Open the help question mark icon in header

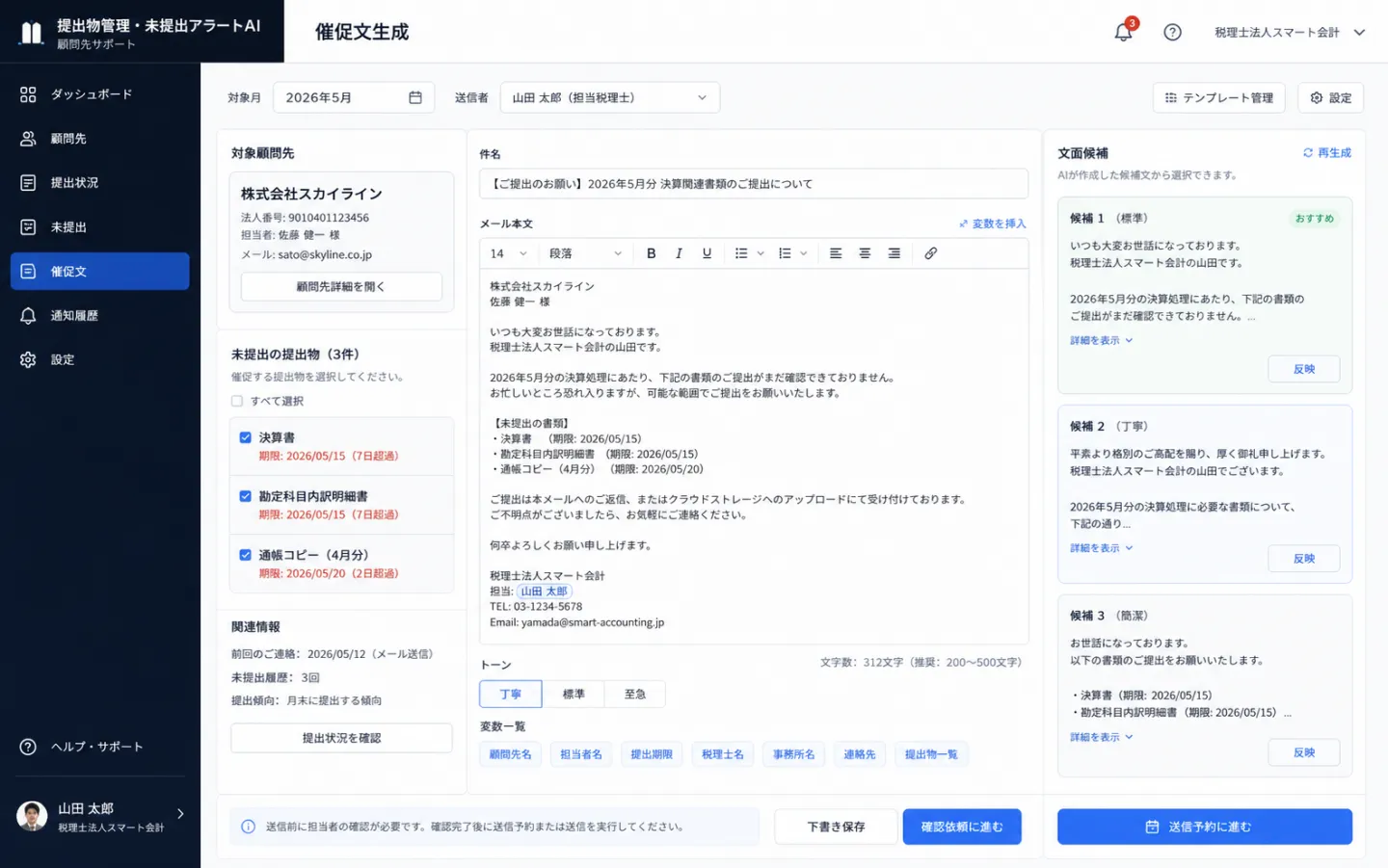pyautogui.click(x=1172, y=32)
